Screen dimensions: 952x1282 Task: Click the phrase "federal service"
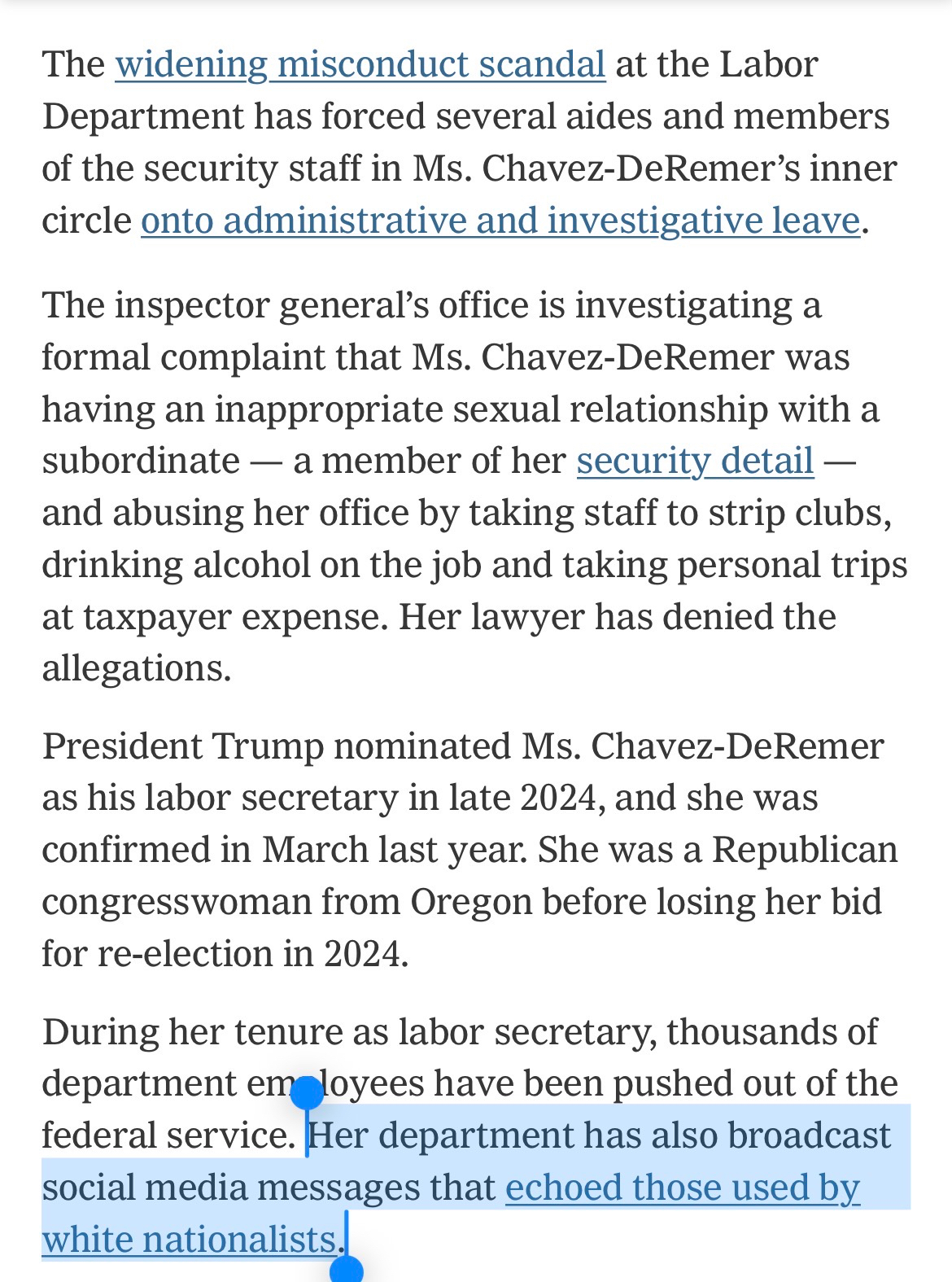coord(167,1135)
